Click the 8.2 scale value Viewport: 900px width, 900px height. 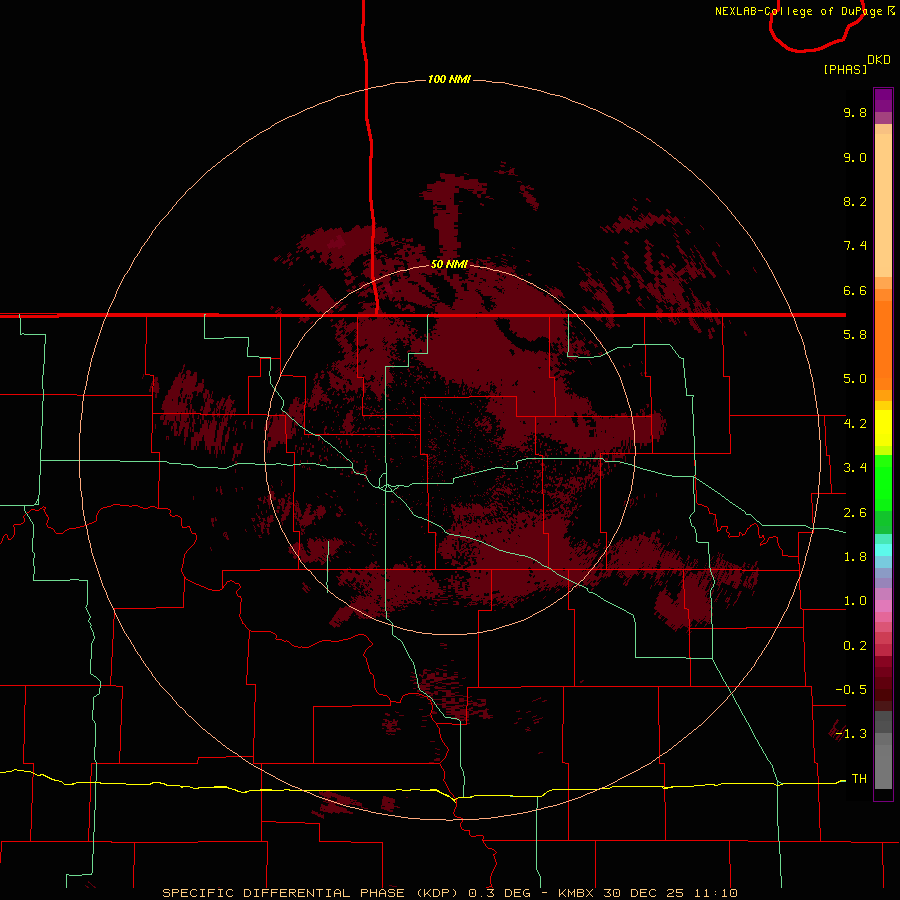855,201
